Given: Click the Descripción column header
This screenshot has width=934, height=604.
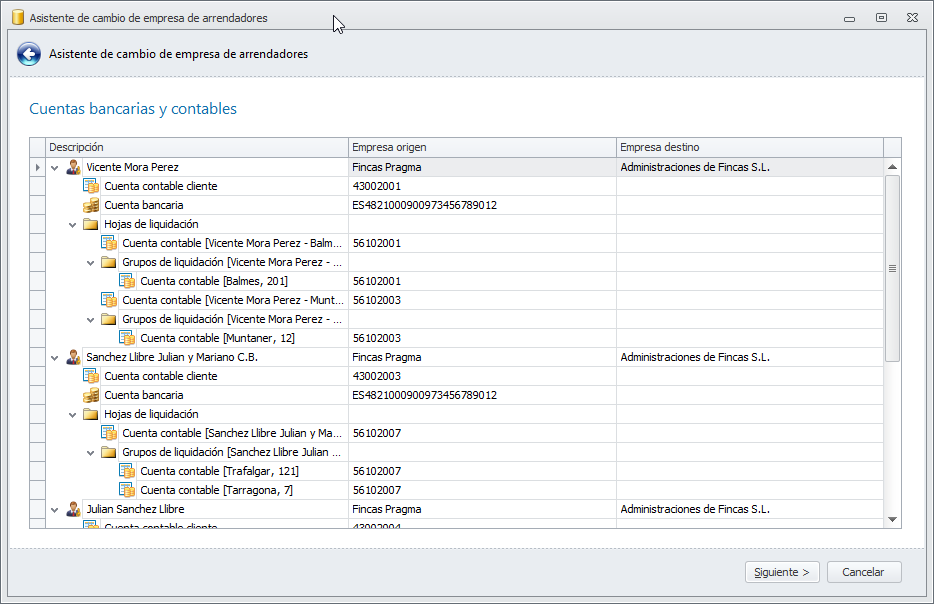Looking at the screenshot, I should click(197, 147).
